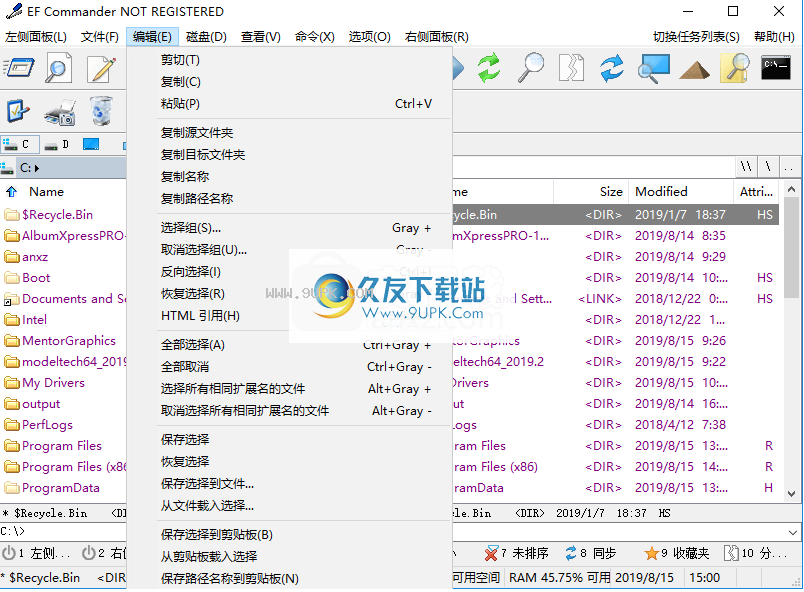Viewport: 804px width, 592px height.
Task: Click the up arrow beside Name header
Action: 11,192
